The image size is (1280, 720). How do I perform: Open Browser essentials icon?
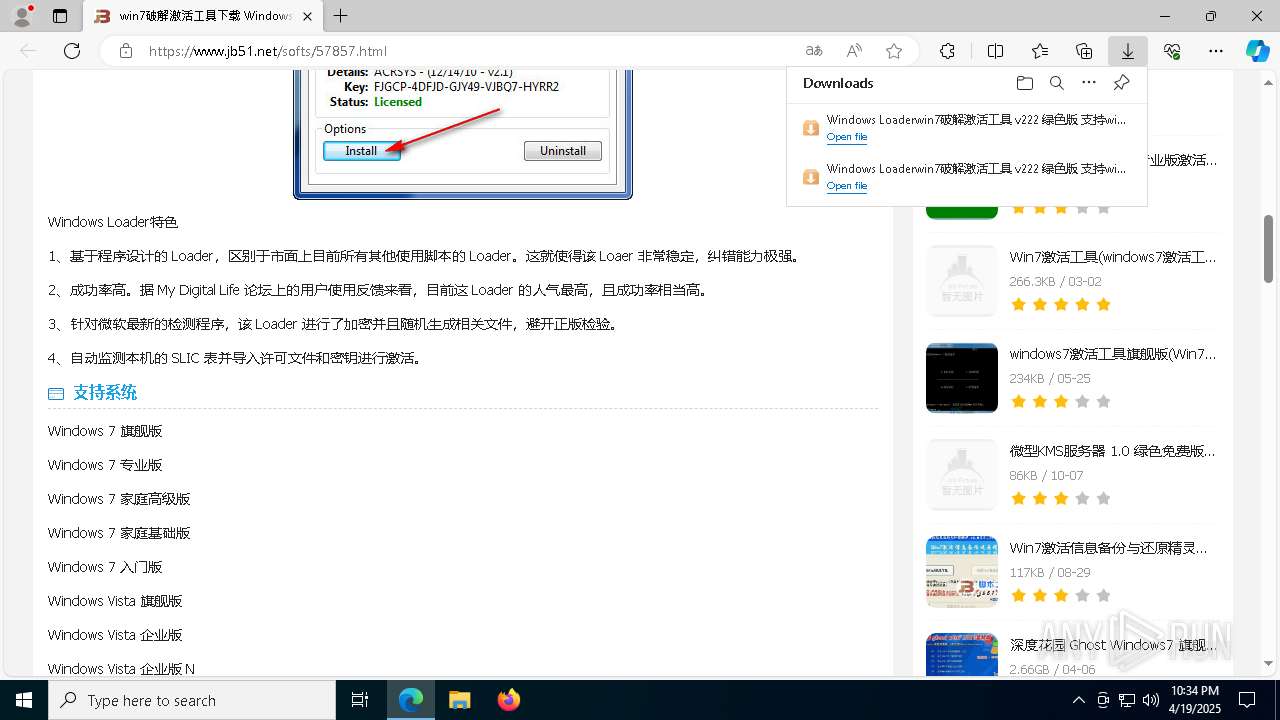1172,51
